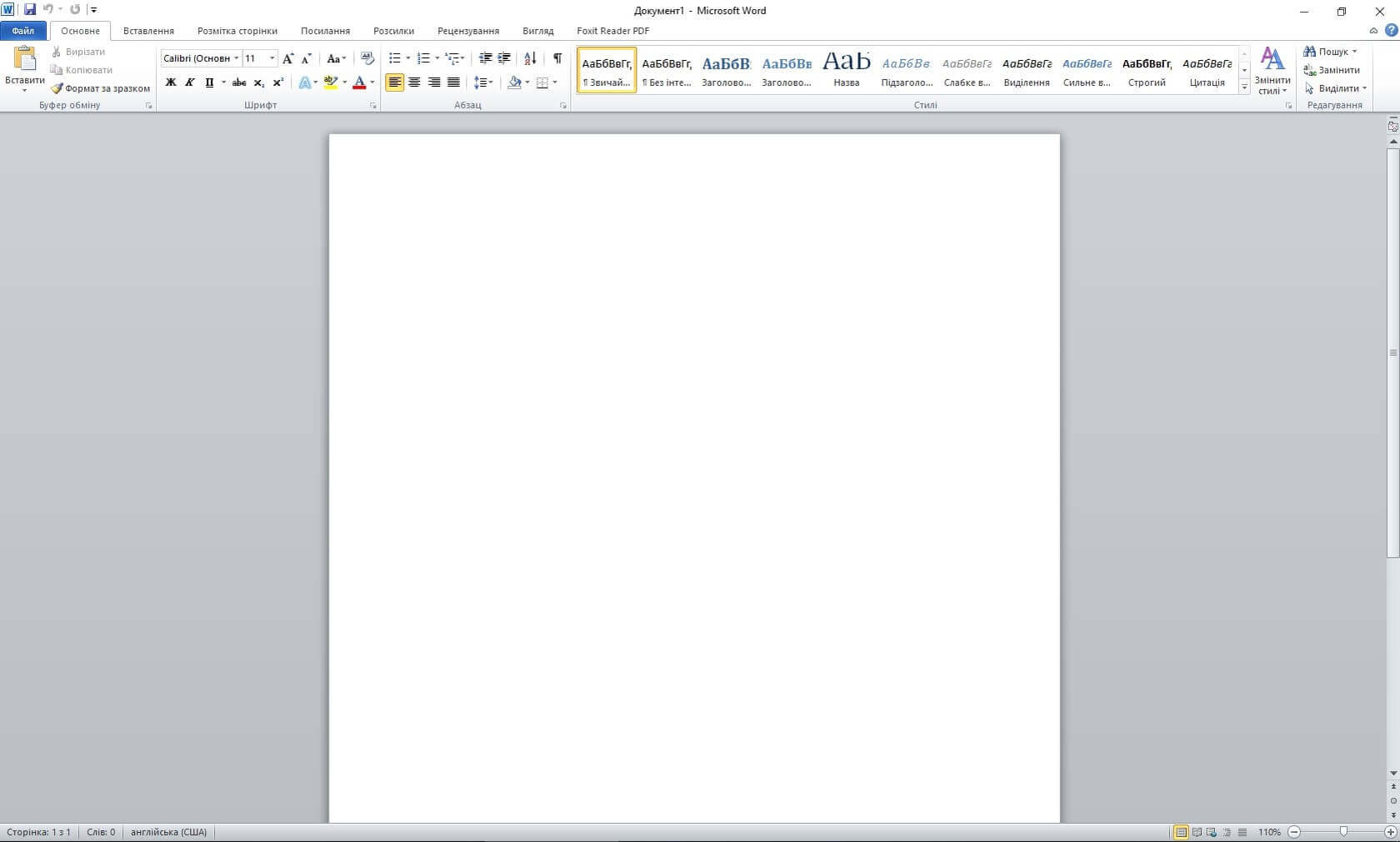The image size is (1400, 842).
Task: Open the font size dropdown showing 11
Action: point(272,58)
